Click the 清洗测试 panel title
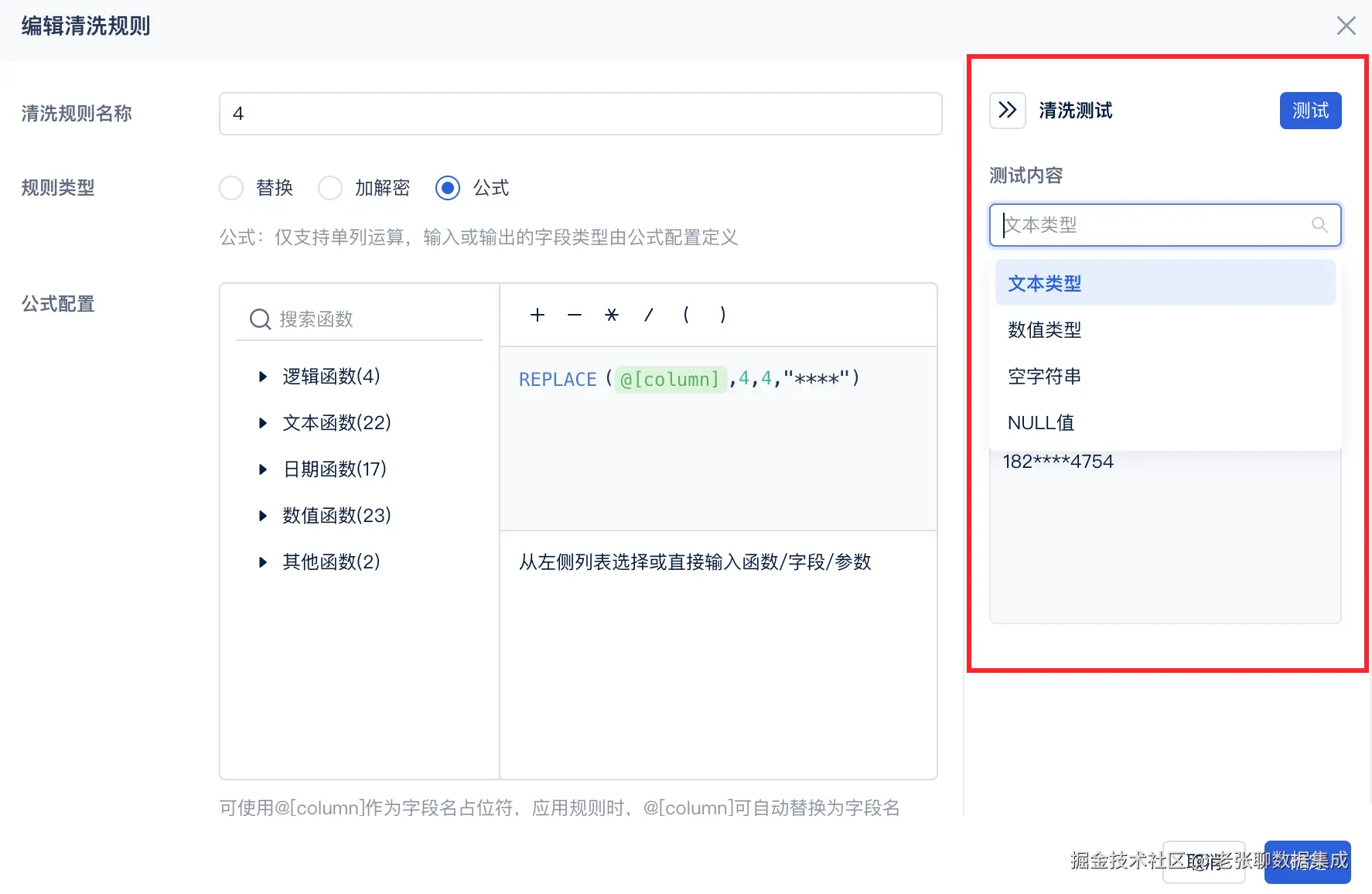This screenshot has height=894, width=1372. click(x=1075, y=111)
